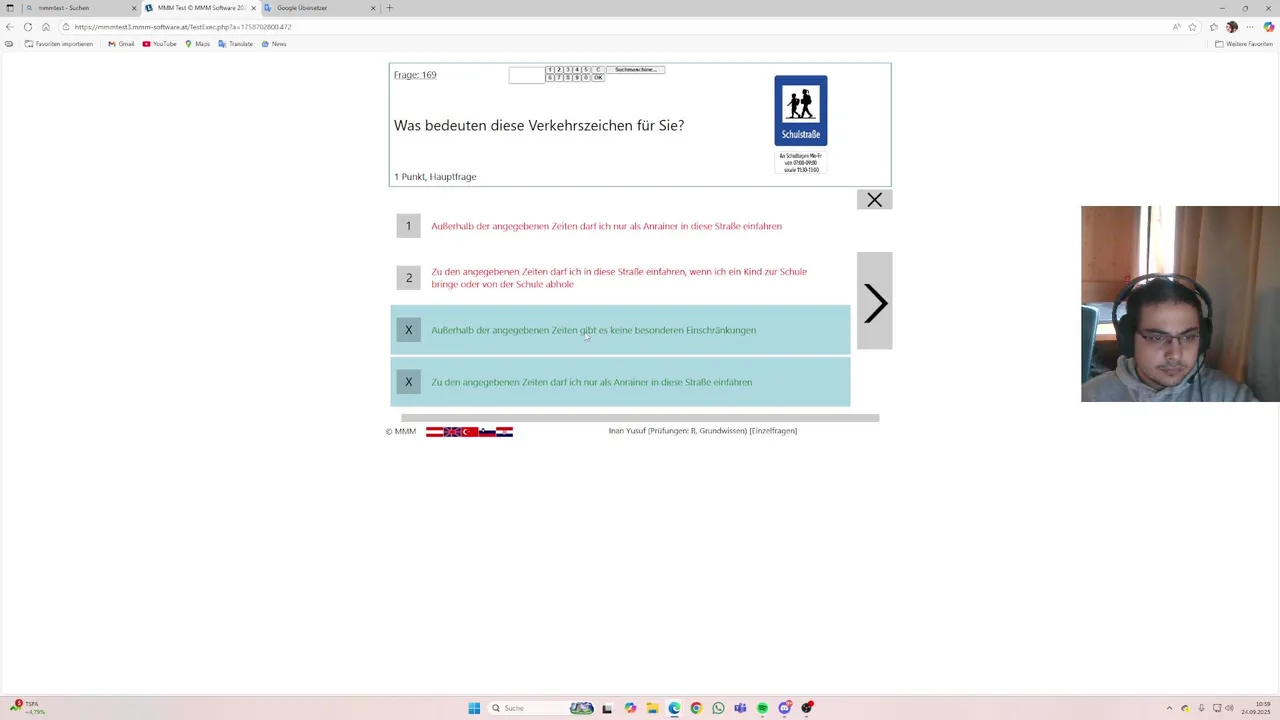Open Microsoft Teams from the taskbar

pyautogui.click(x=740, y=708)
